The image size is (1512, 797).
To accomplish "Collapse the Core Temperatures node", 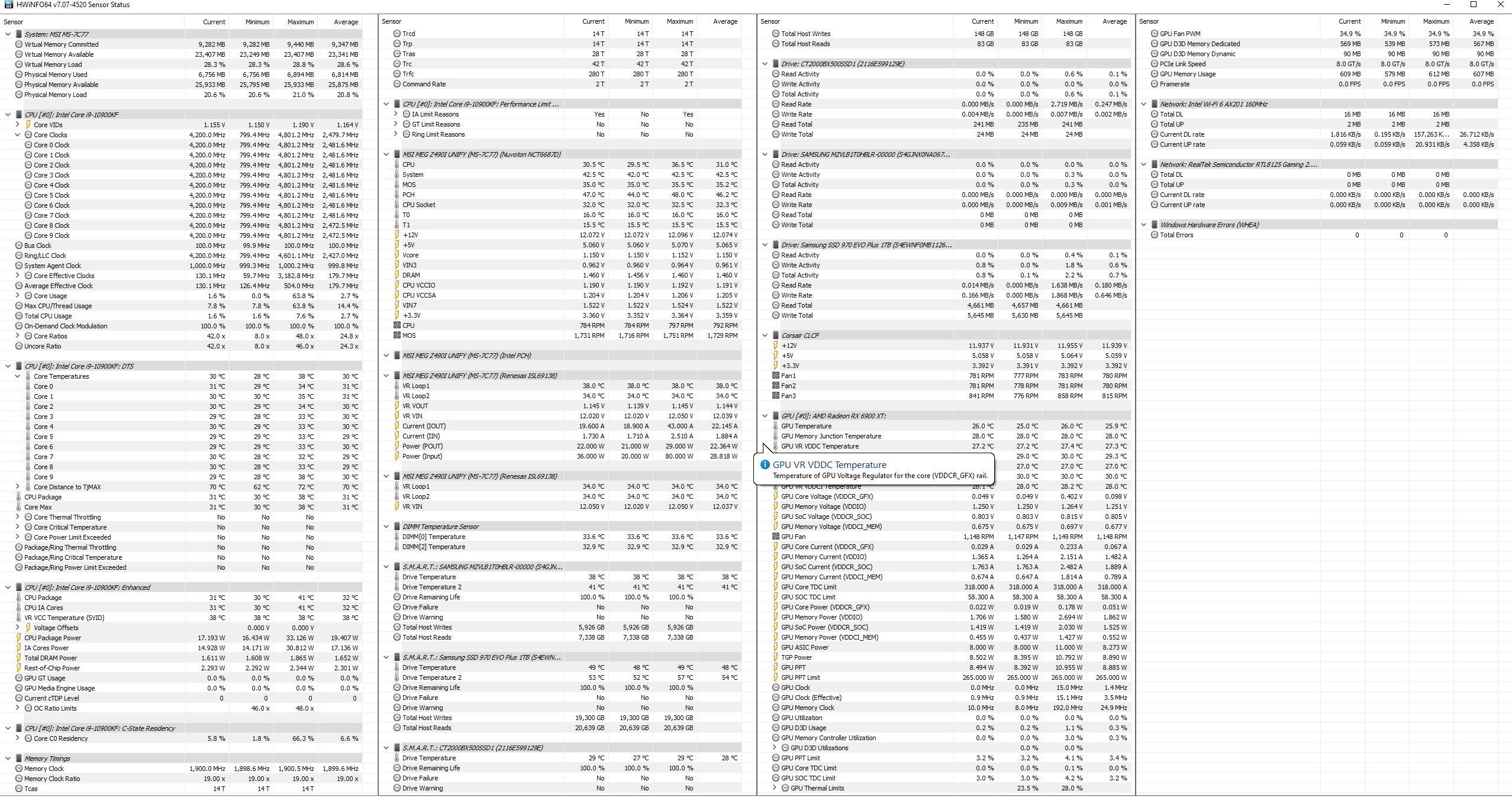I will tap(17, 376).
